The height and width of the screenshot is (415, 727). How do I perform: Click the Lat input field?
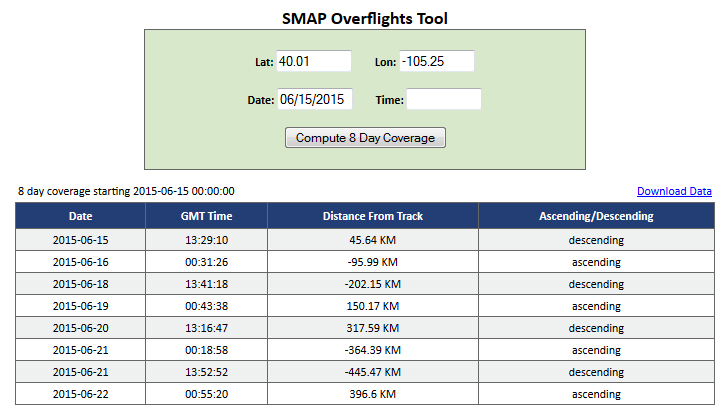pyautogui.click(x=314, y=61)
